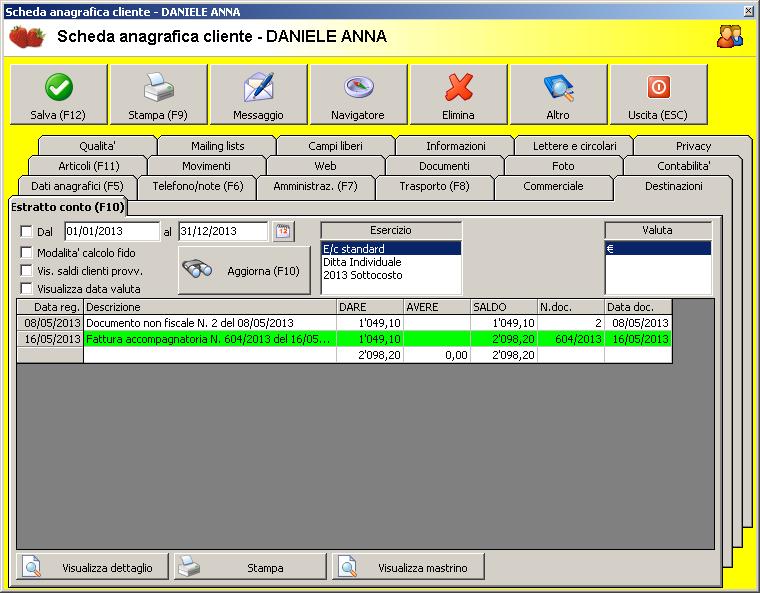Open Altro magnifier icon
The height and width of the screenshot is (593, 760).
[558, 88]
